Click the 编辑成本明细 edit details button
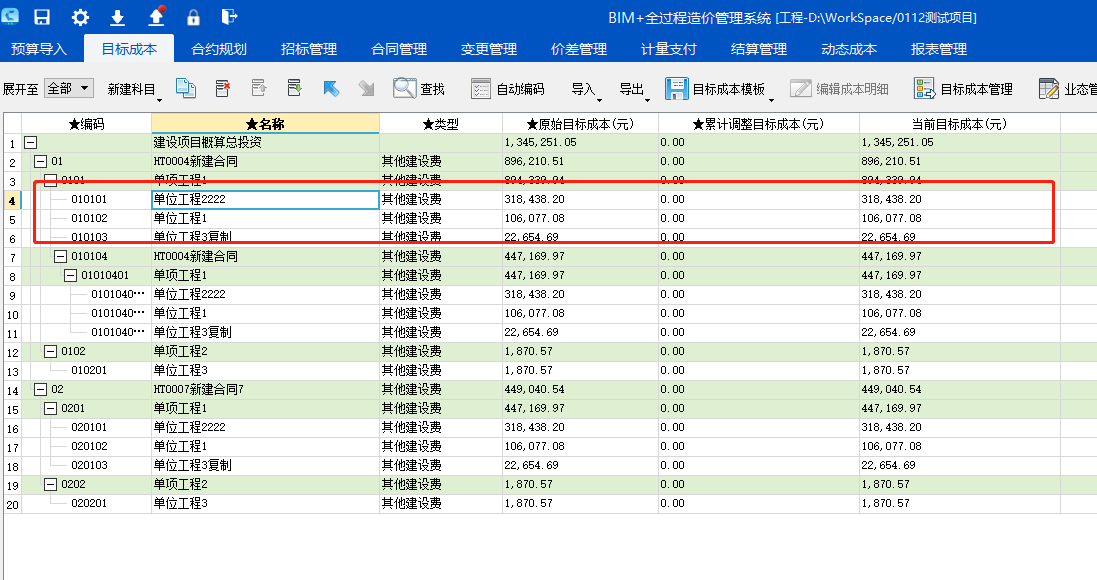1097x580 pixels. point(840,89)
